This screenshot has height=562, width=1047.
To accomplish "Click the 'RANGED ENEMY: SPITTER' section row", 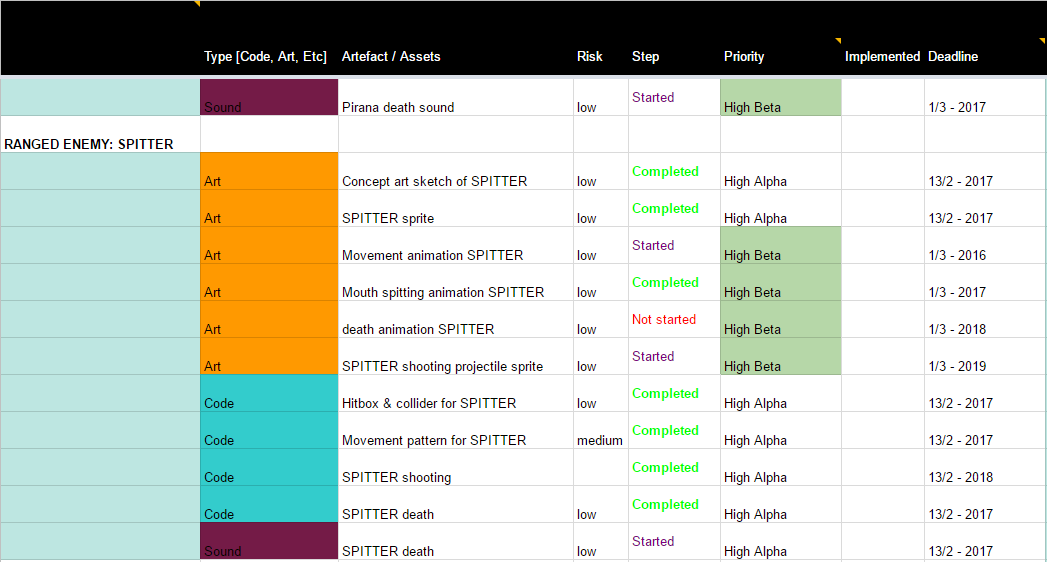I will point(89,144).
